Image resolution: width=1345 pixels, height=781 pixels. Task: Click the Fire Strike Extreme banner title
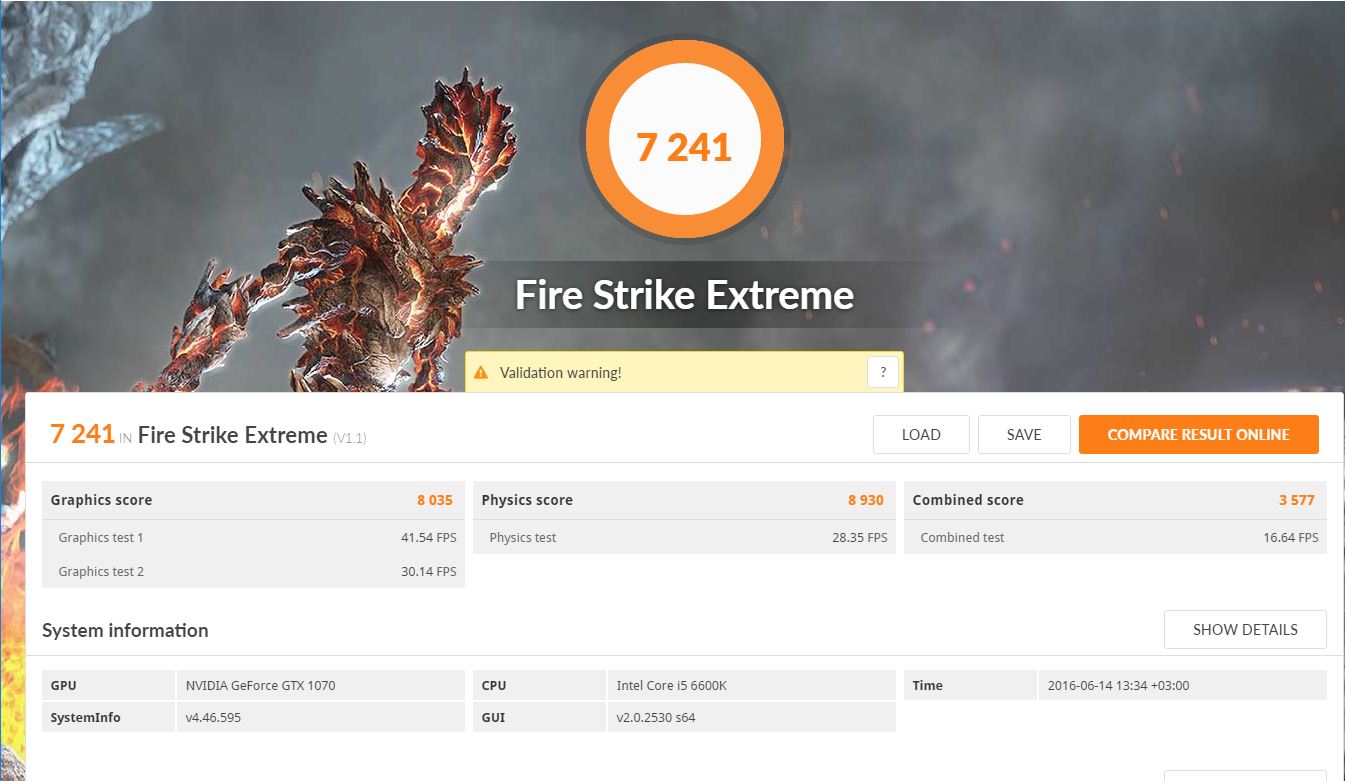tap(684, 295)
